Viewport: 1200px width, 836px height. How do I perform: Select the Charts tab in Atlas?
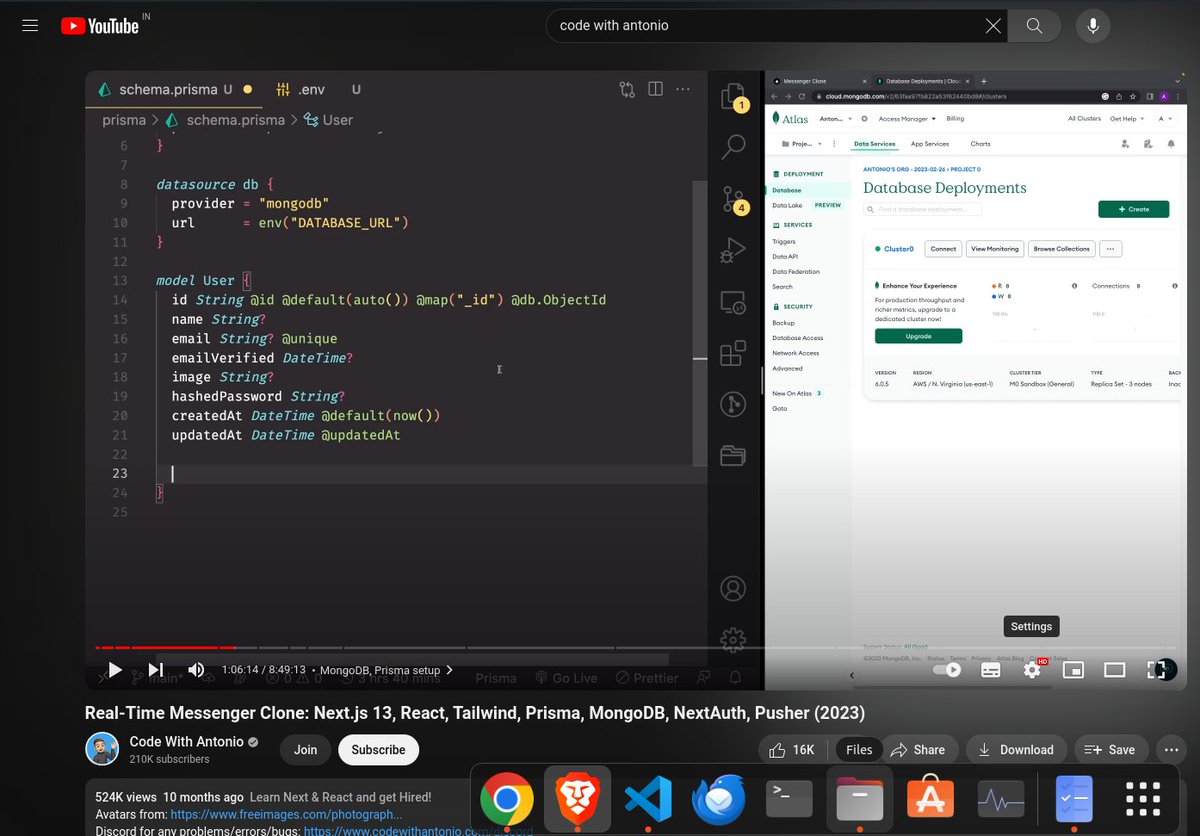click(x=980, y=144)
